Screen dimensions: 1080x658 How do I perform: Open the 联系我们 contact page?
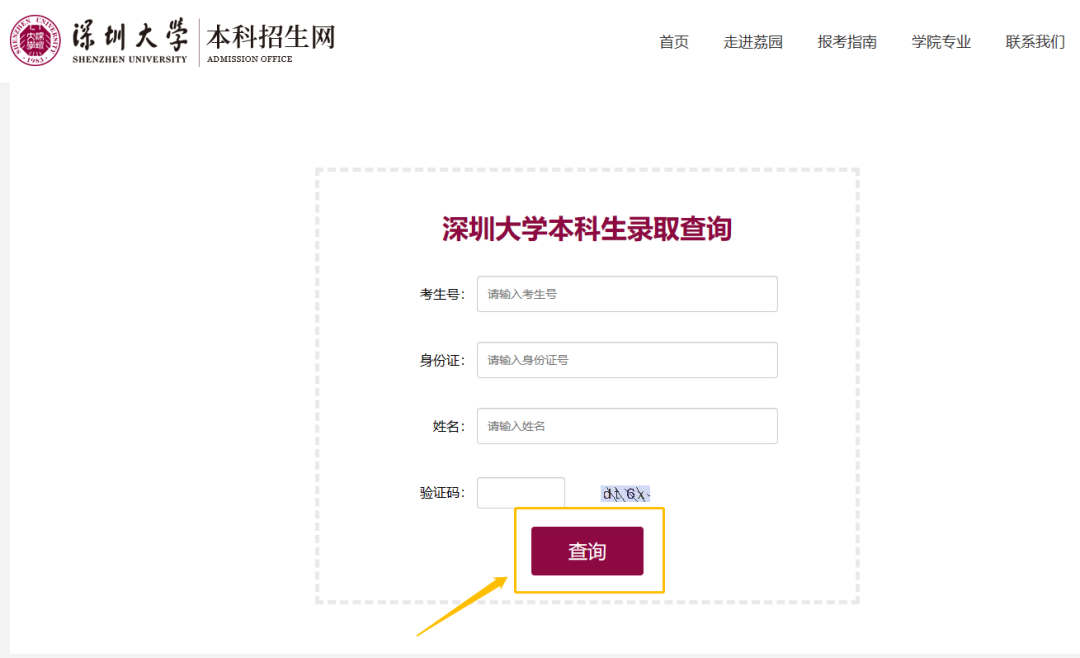coord(1035,42)
